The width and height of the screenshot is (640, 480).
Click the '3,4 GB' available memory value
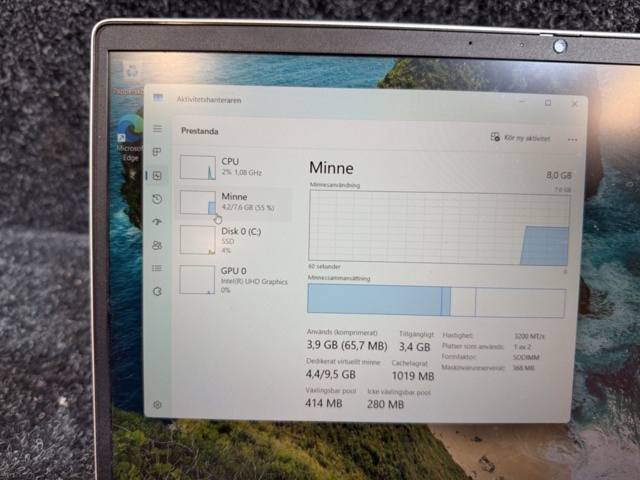(415, 347)
